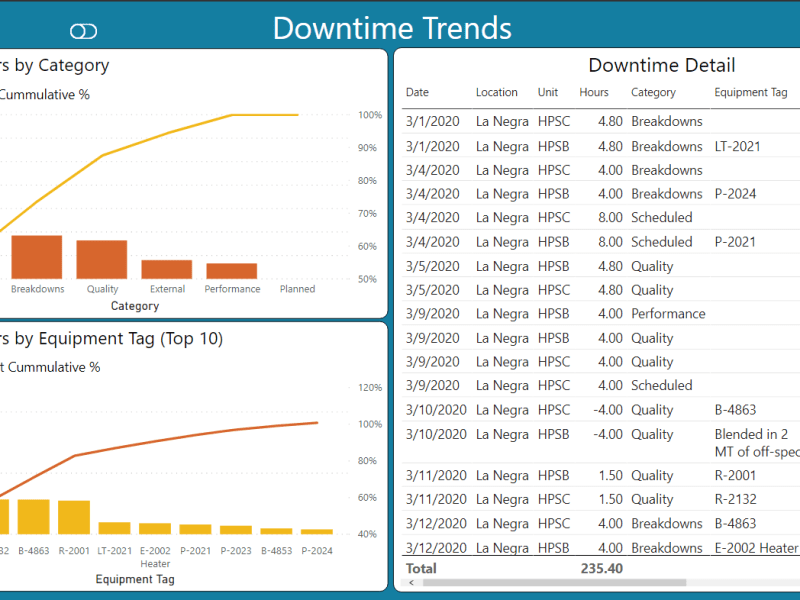Image resolution: width=800 pixels, height=600 pixels.
Task: Click the P-2024 equipment bar
Action: click(317, 532)
